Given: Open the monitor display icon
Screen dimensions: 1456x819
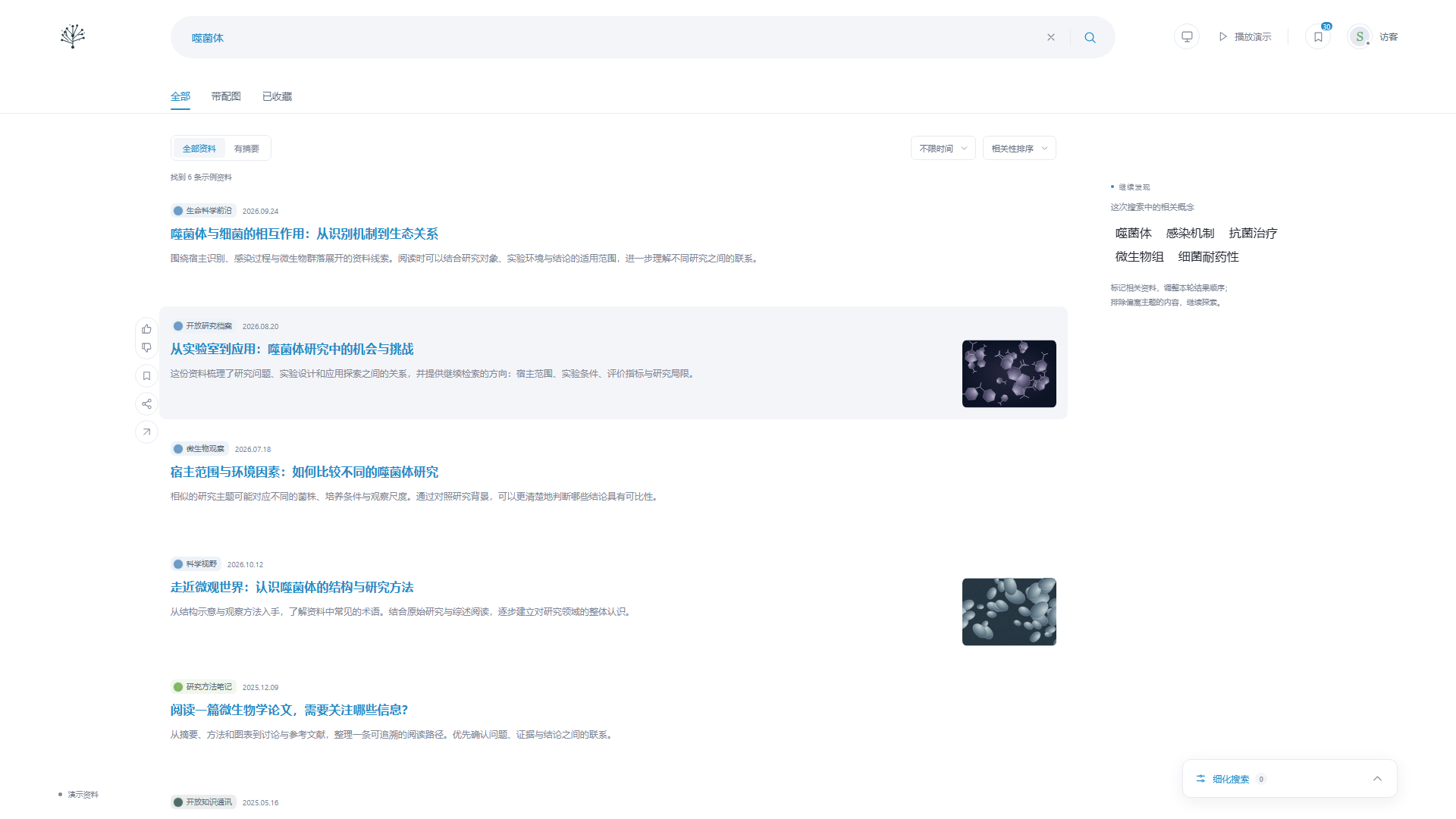Looking at the screenshot, I should point(1187,36).
